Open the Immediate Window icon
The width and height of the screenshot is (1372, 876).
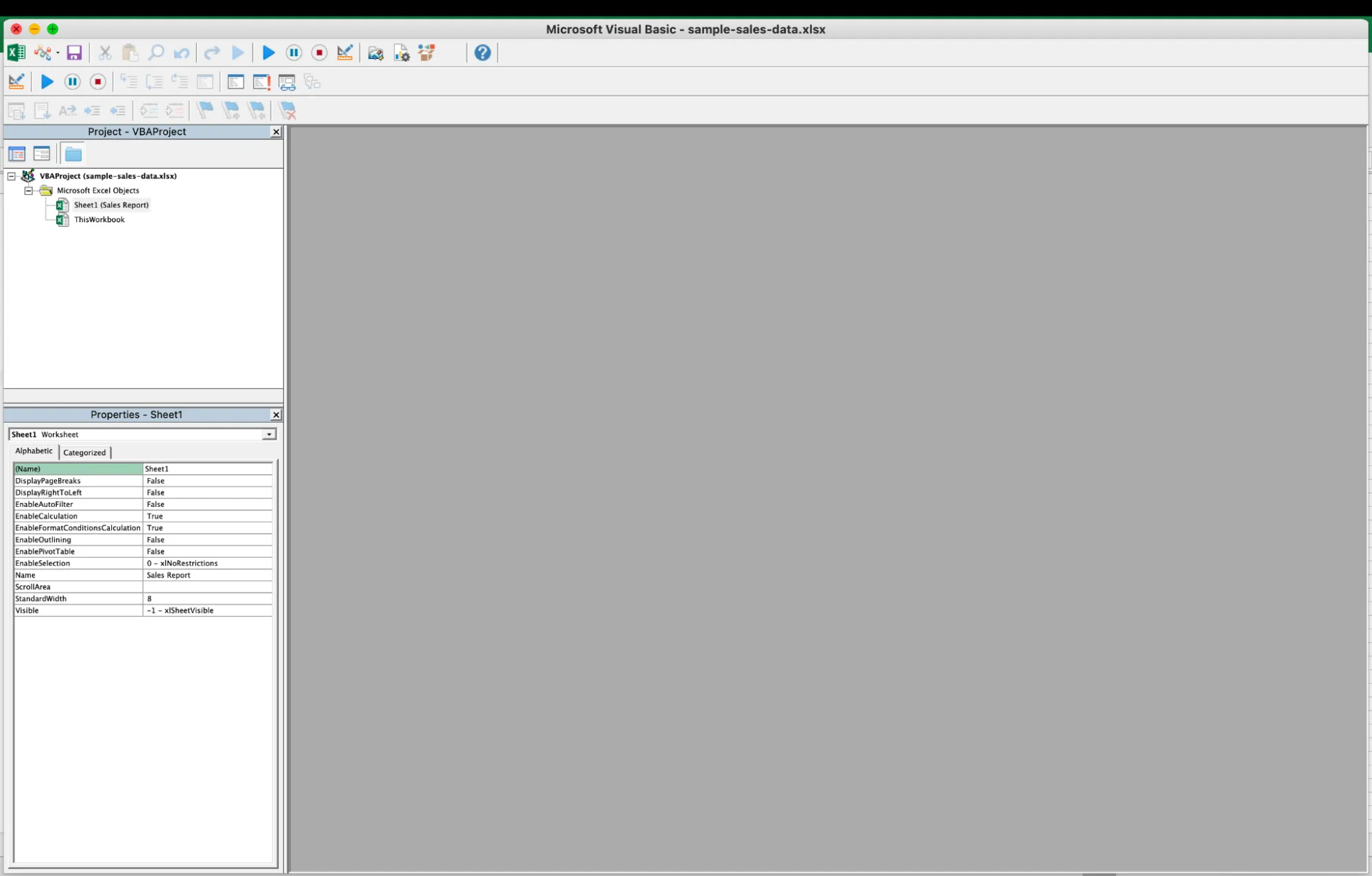click(x=261, y=82)
